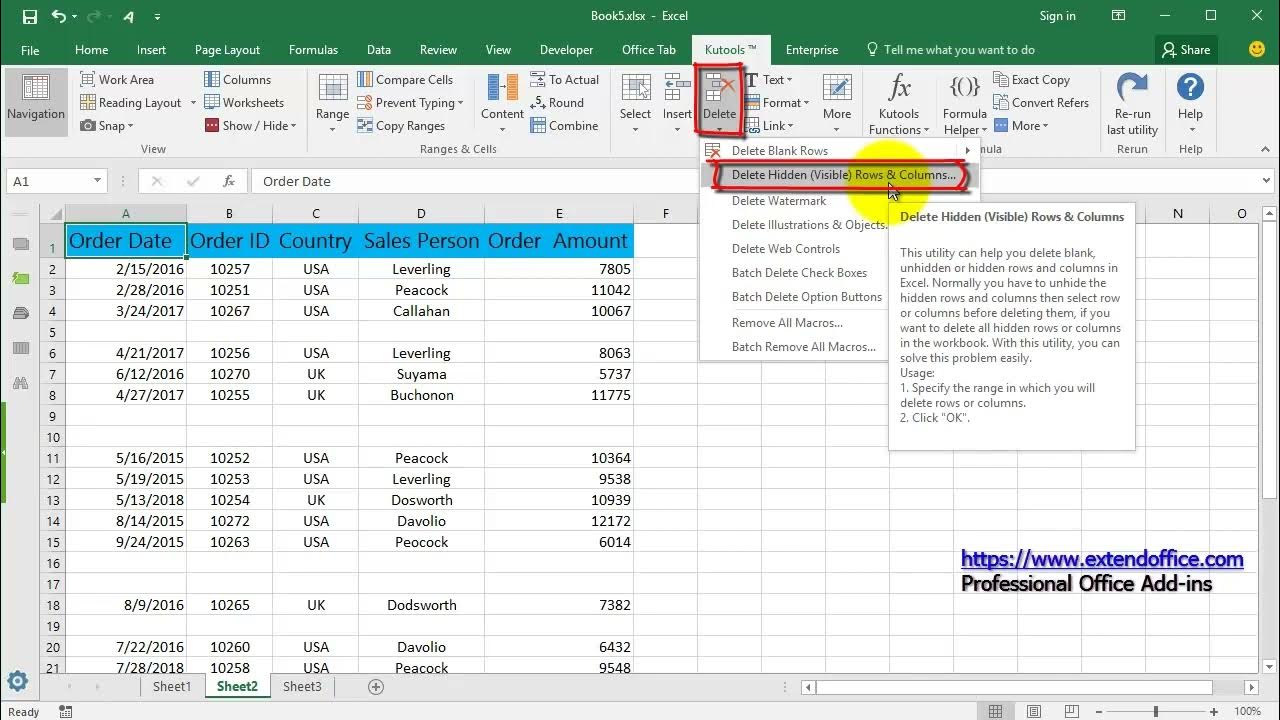Add a new sheet with plus icon
Image resolution: width=1280 pixels, height=720 pixels.
[376, 687]
